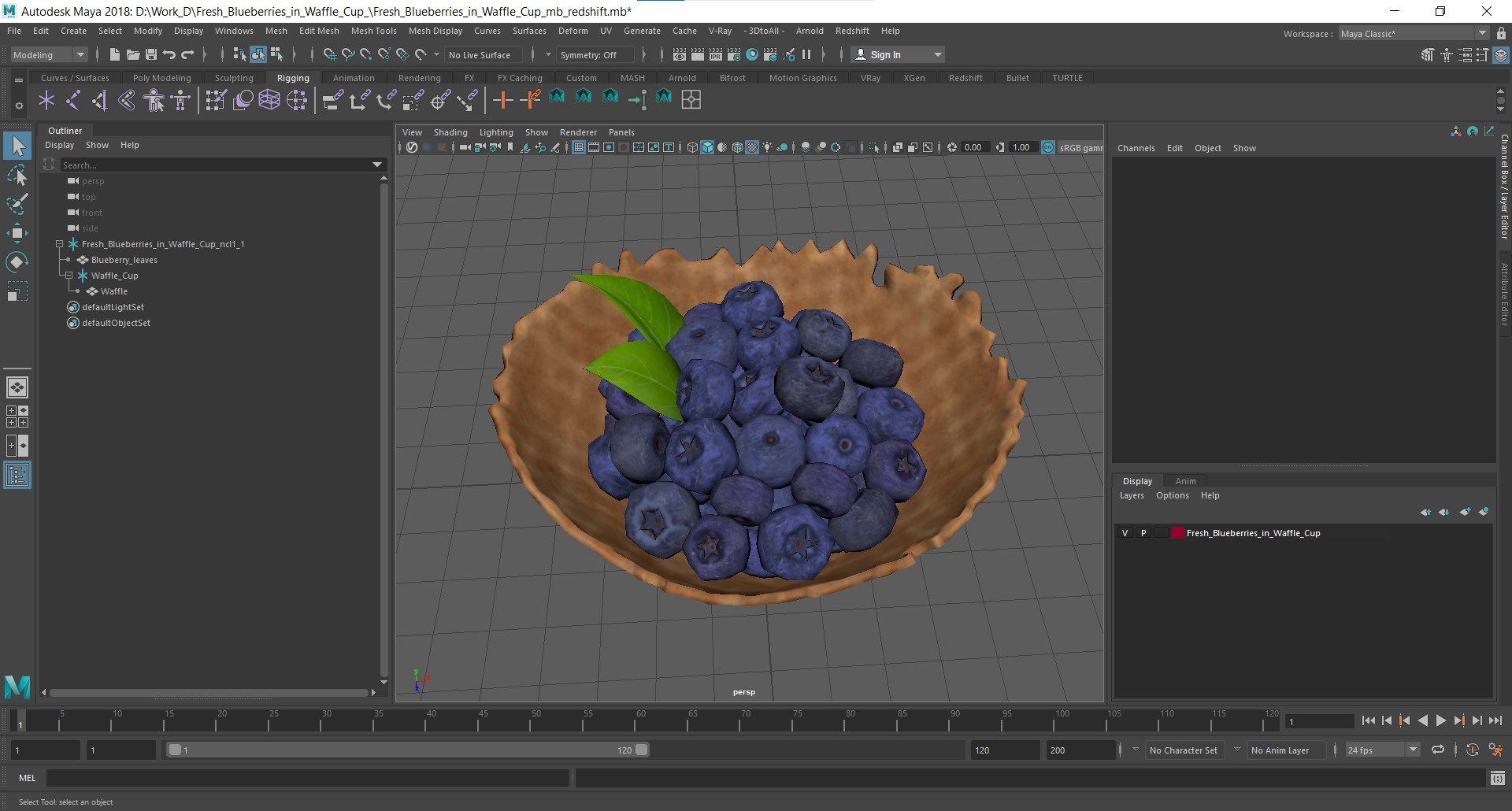Image resolution: width=1512 pixels, height=811 pixels.
Task: Click the Undo arrow icon
Action: 169,54
